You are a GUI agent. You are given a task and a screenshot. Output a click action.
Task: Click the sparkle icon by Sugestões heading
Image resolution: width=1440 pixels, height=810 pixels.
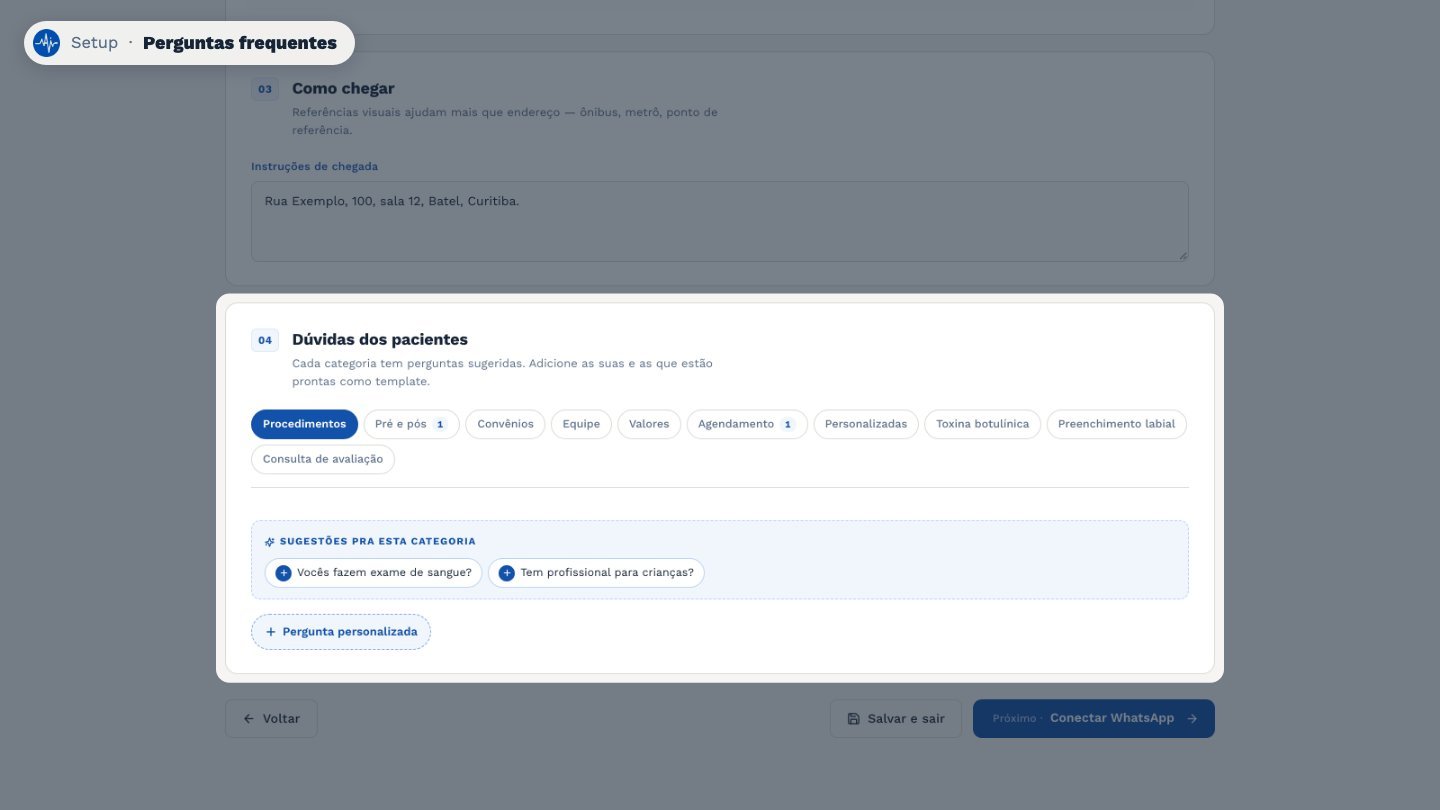pyautogui.click(x=270, y=542)
